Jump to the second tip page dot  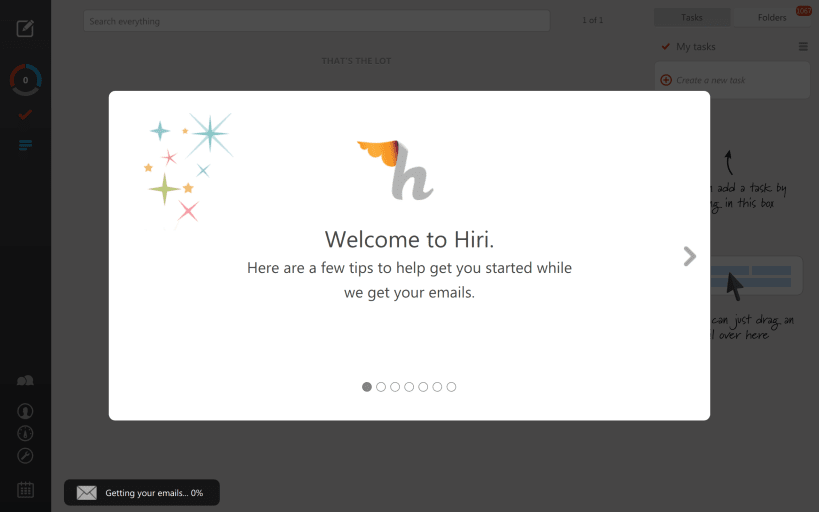coord(381,387)
